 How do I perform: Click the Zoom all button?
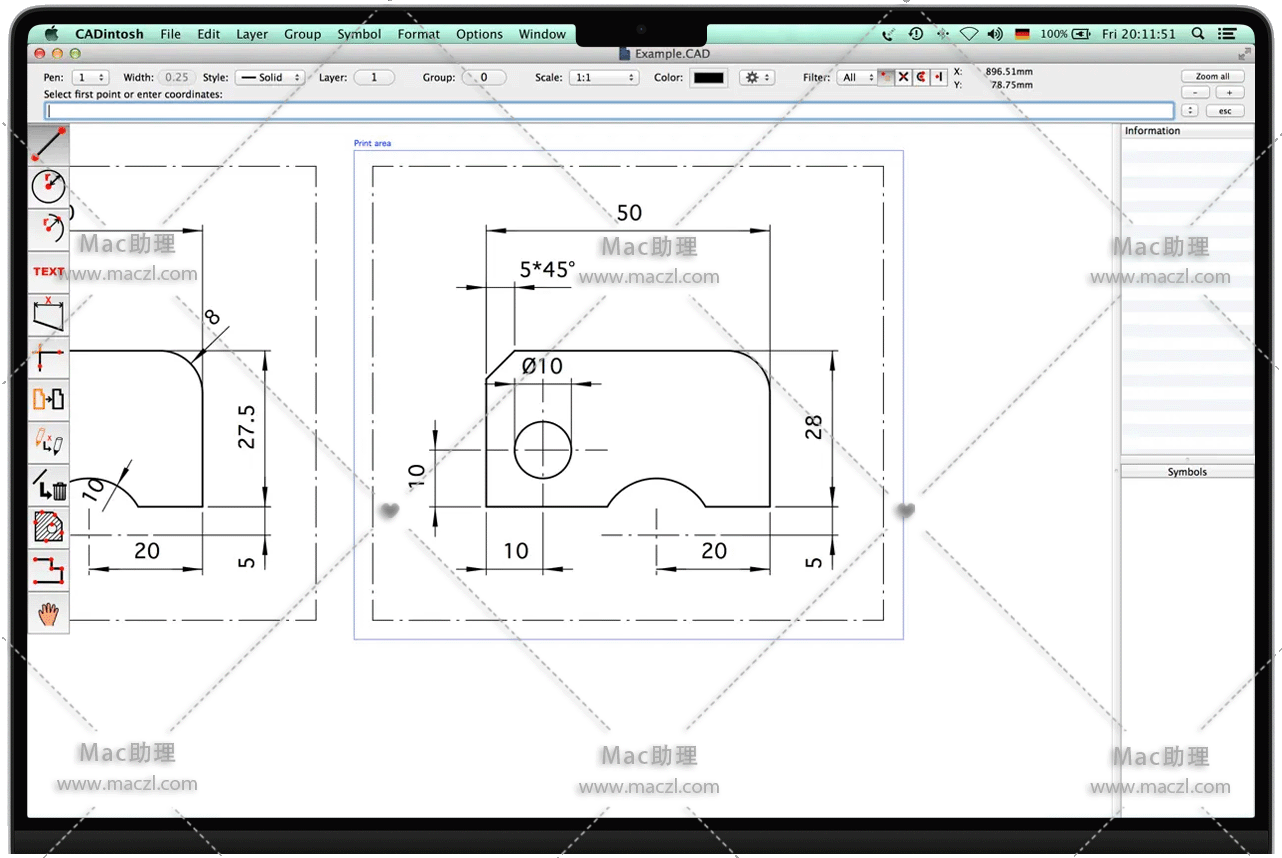pos(1212,76)
